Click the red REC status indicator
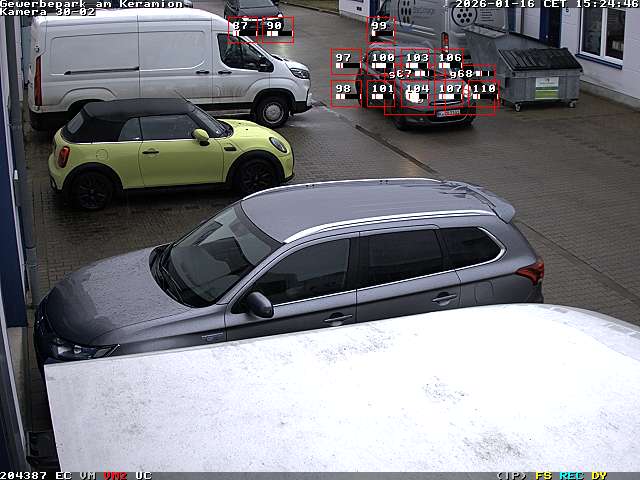The image size is (640, 480). [x=571, y=475]
